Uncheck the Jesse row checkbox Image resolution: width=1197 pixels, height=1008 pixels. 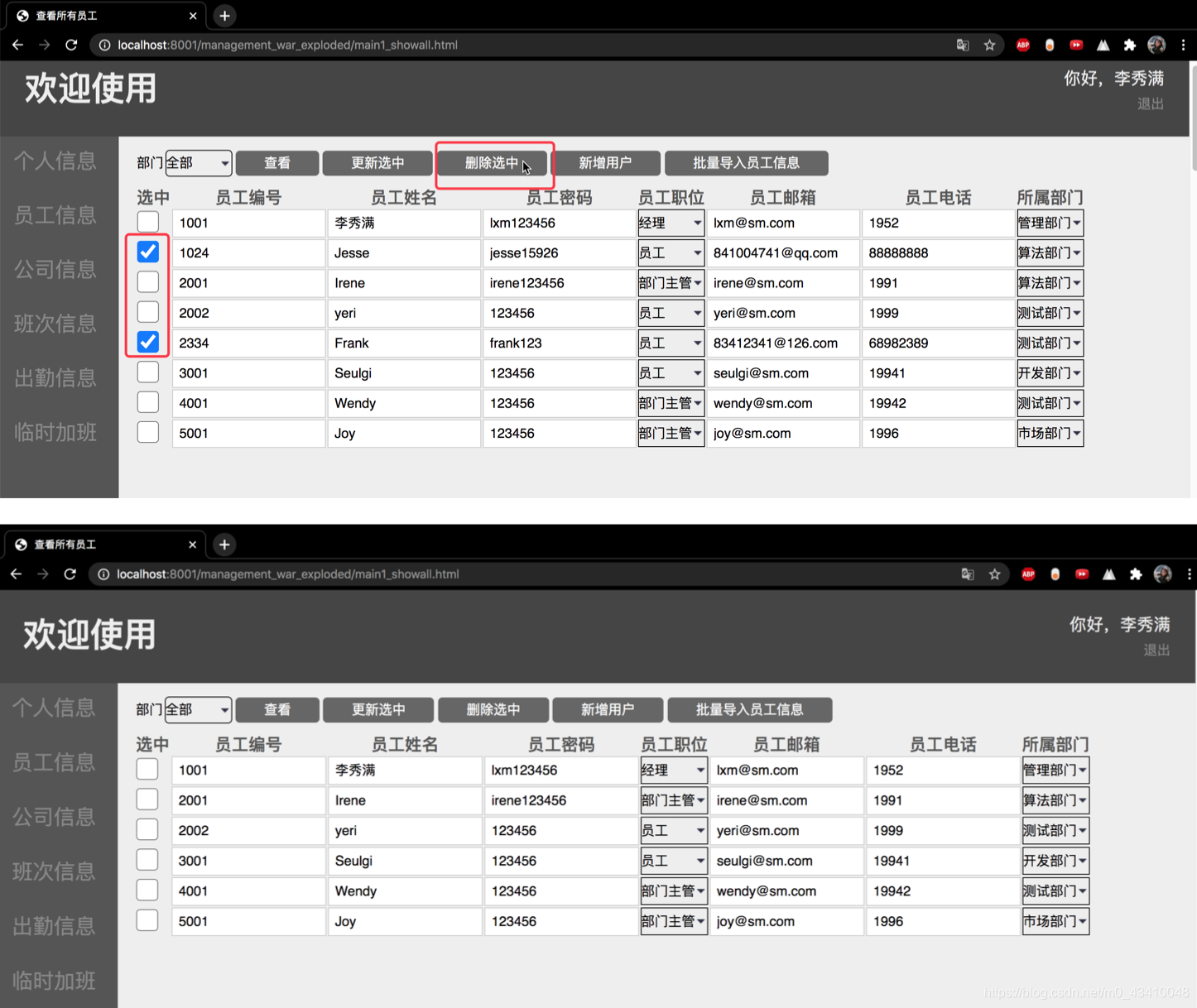coord(148,252)
